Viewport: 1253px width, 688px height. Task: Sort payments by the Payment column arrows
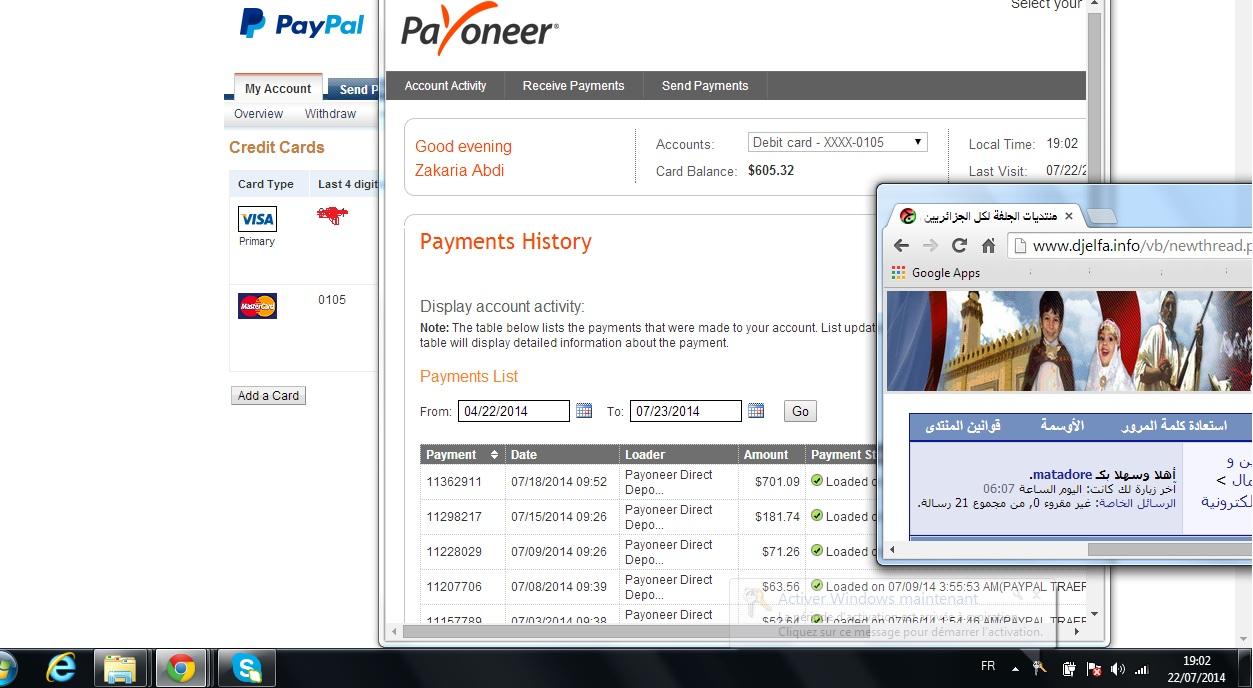(x=493, y=455)
